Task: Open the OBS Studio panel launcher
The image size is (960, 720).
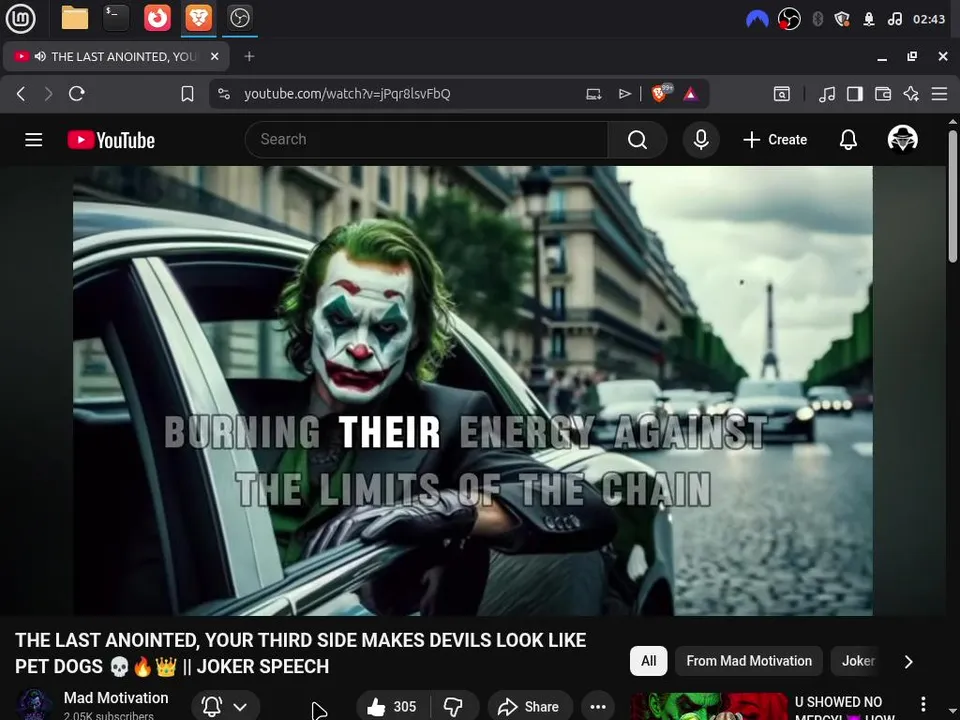Action: coord(239,18)
